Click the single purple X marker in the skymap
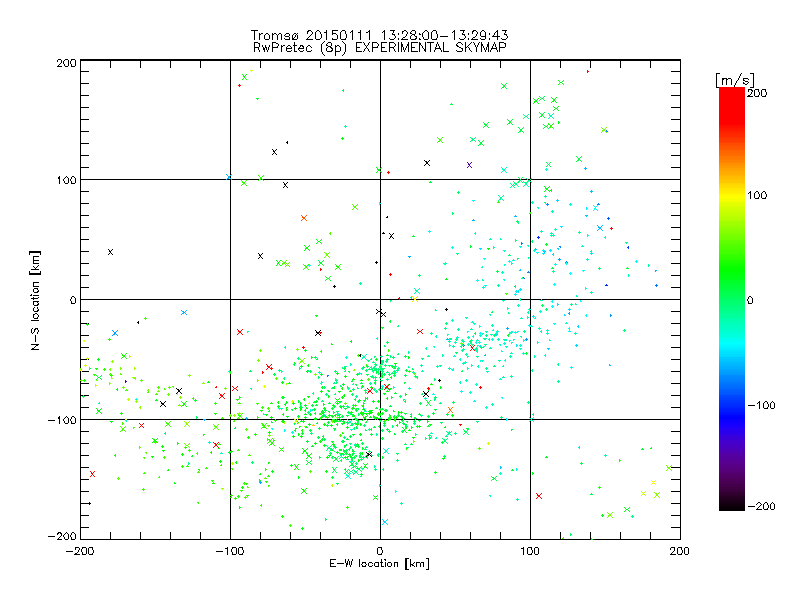The image size is (800, 600). coord(469,165)
